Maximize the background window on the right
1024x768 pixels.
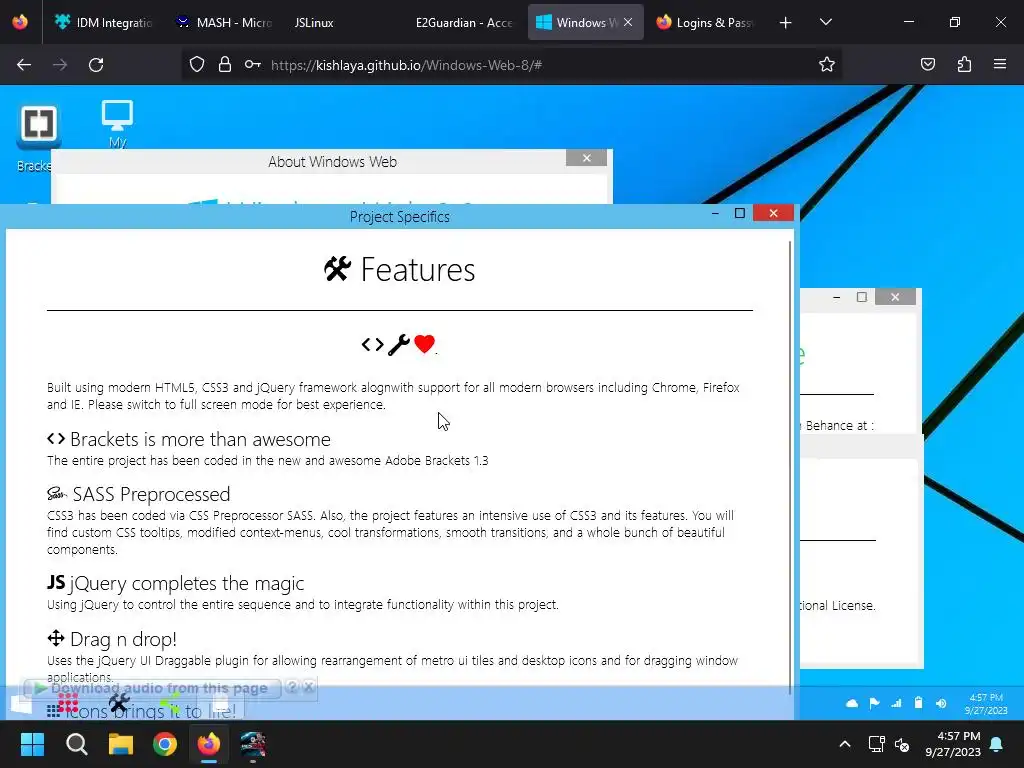point(862,297)
